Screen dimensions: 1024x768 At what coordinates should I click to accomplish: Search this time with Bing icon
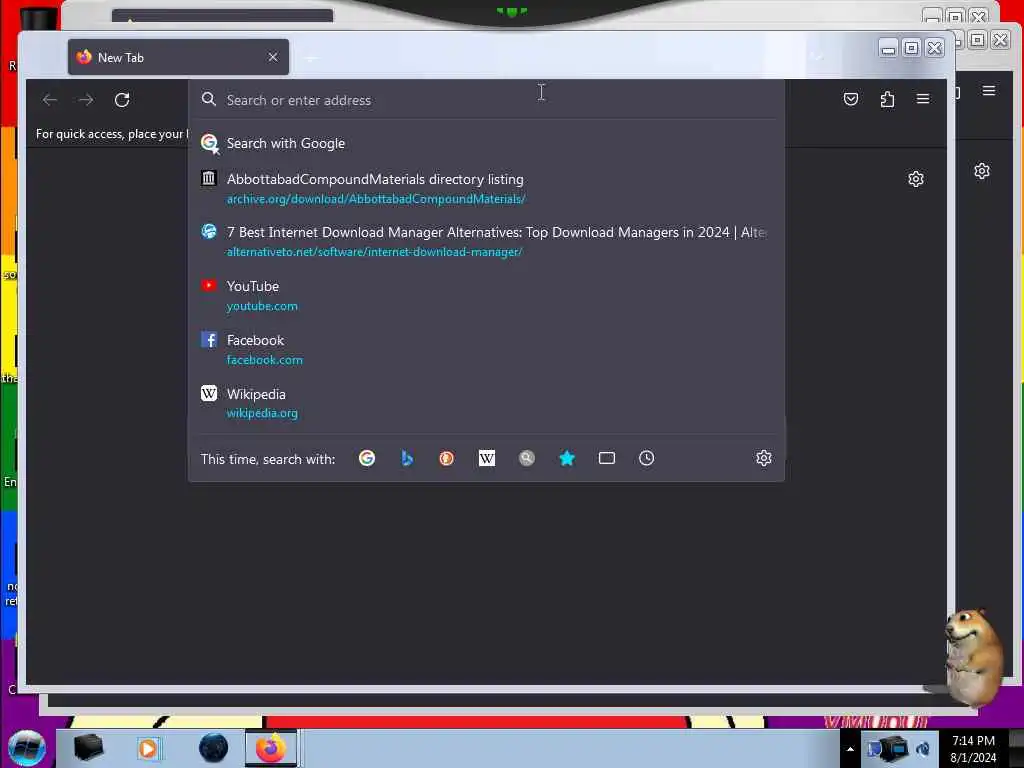pyautogui.click(x=407, y=458)
